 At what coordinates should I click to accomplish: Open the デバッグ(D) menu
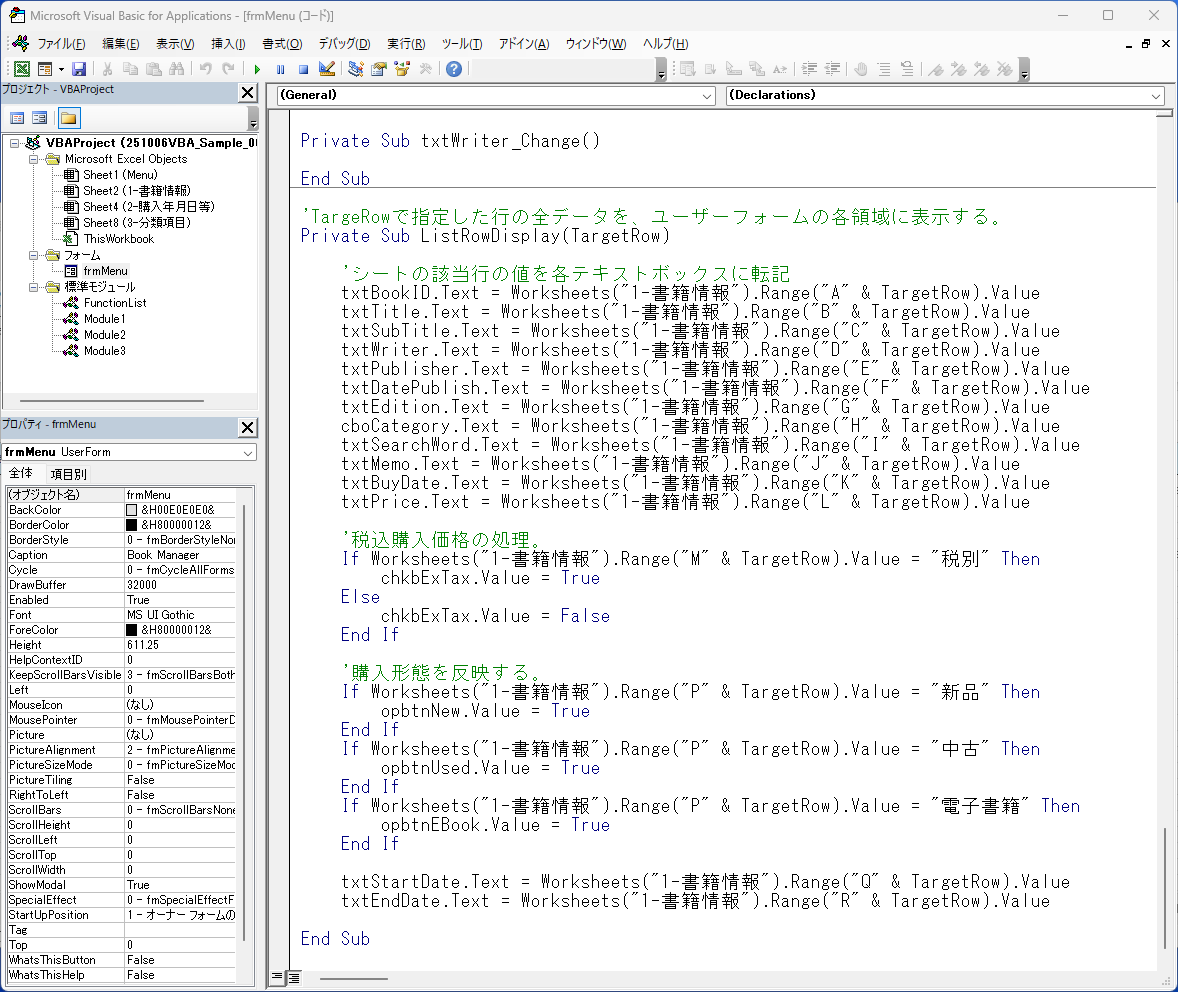344,44
